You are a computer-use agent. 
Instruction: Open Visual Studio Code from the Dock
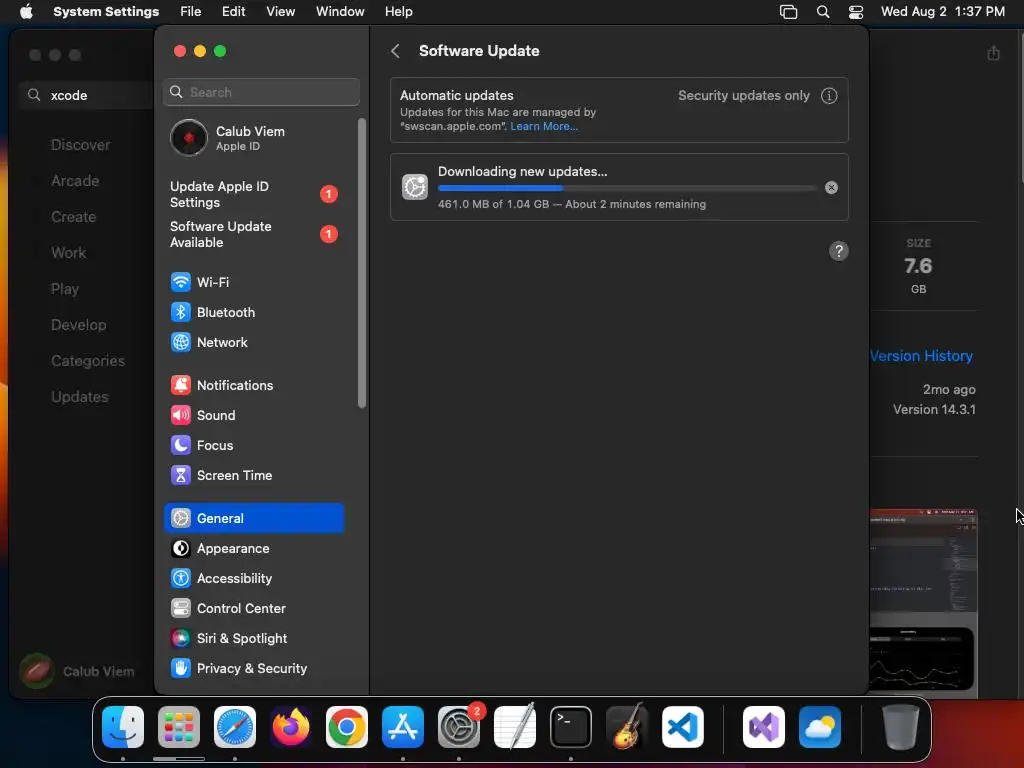[x=683, y=726]
